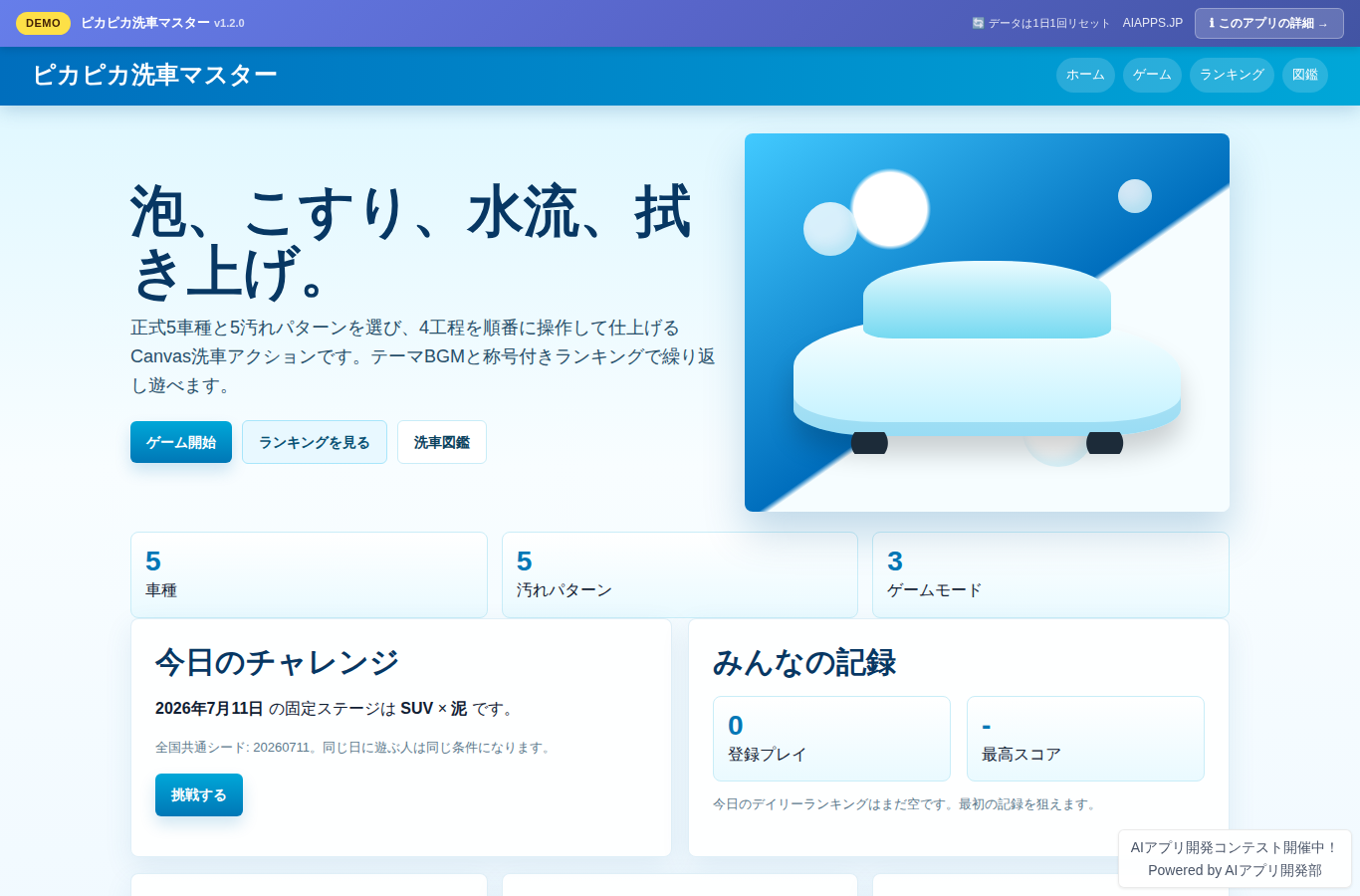Click the 今日のチャレンジ heading
The image size is (1360, 896).
(x=277, y=662)
